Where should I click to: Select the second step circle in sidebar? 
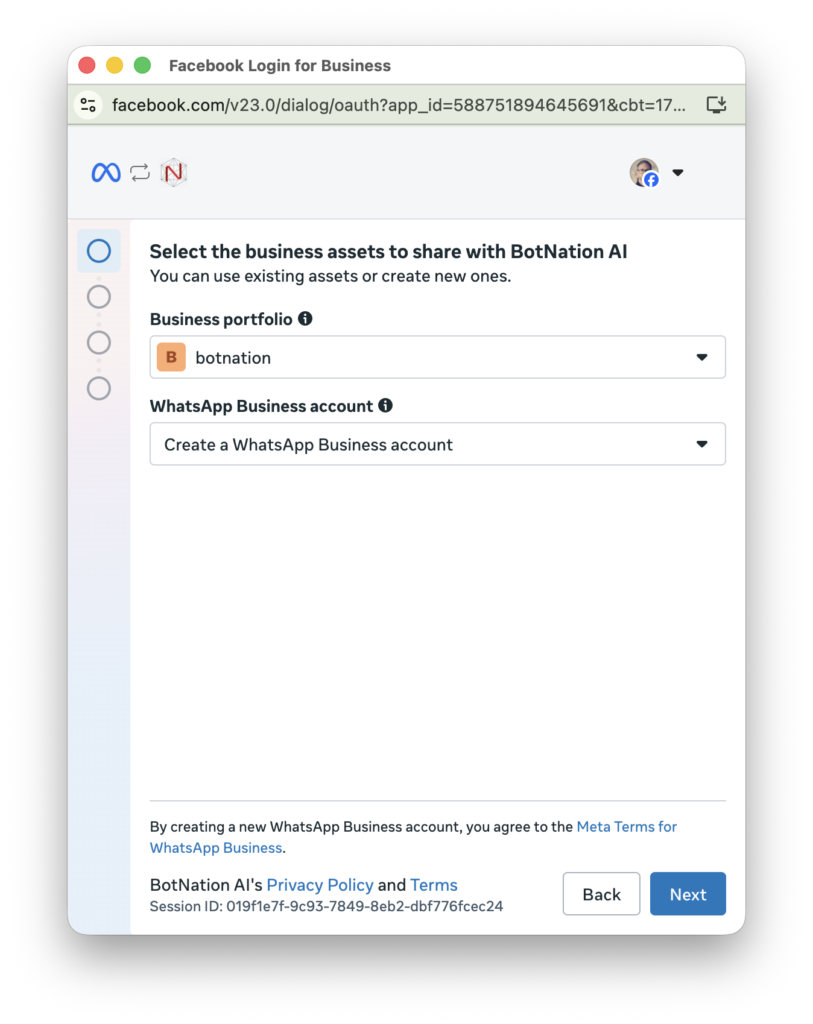click(x=99, y=297)
